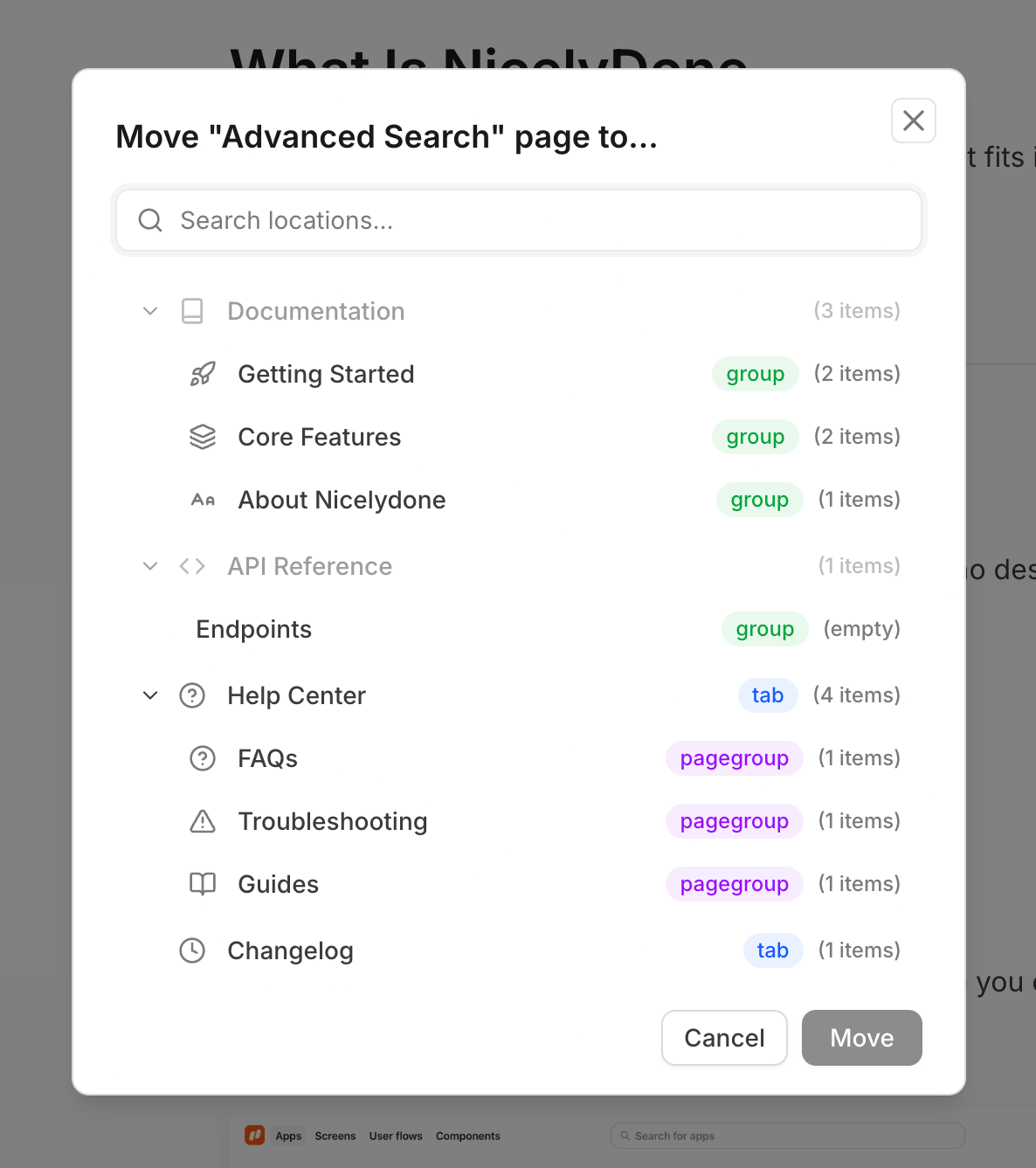Select Endpoints group as destination
The image size is (1036, 1168).
pos(254,629)
